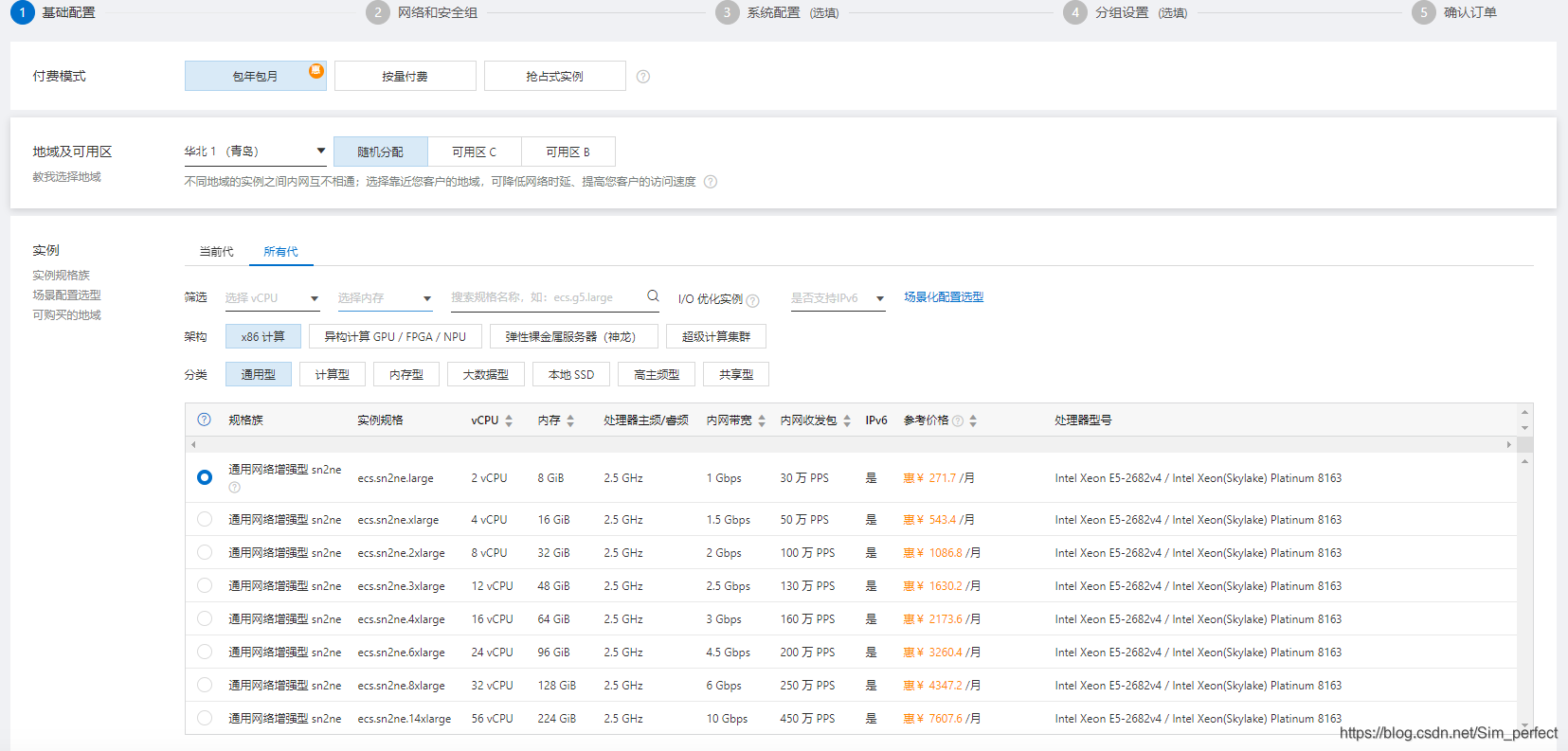Select 异构计算 GPU / FPGA / NPU architecture
Screen dimensions: 1568x751
point(395,336)
